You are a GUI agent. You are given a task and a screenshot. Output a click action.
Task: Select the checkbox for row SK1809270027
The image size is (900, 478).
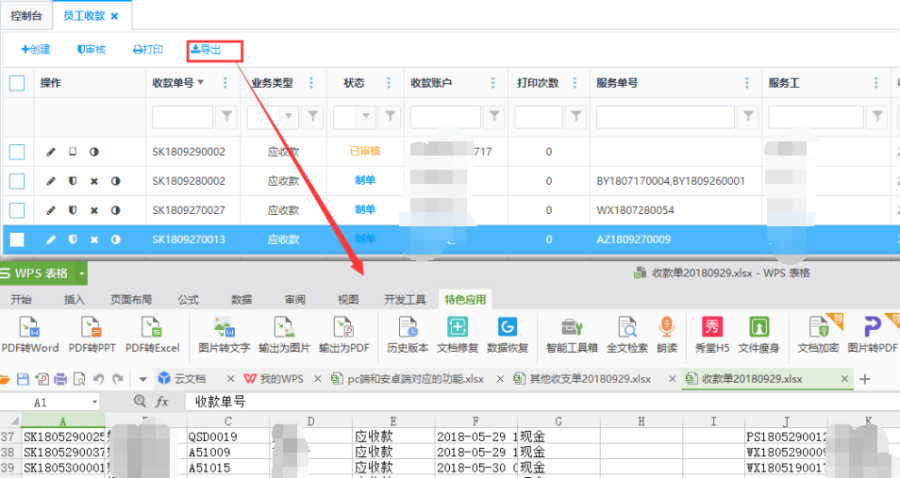(17, 210)
